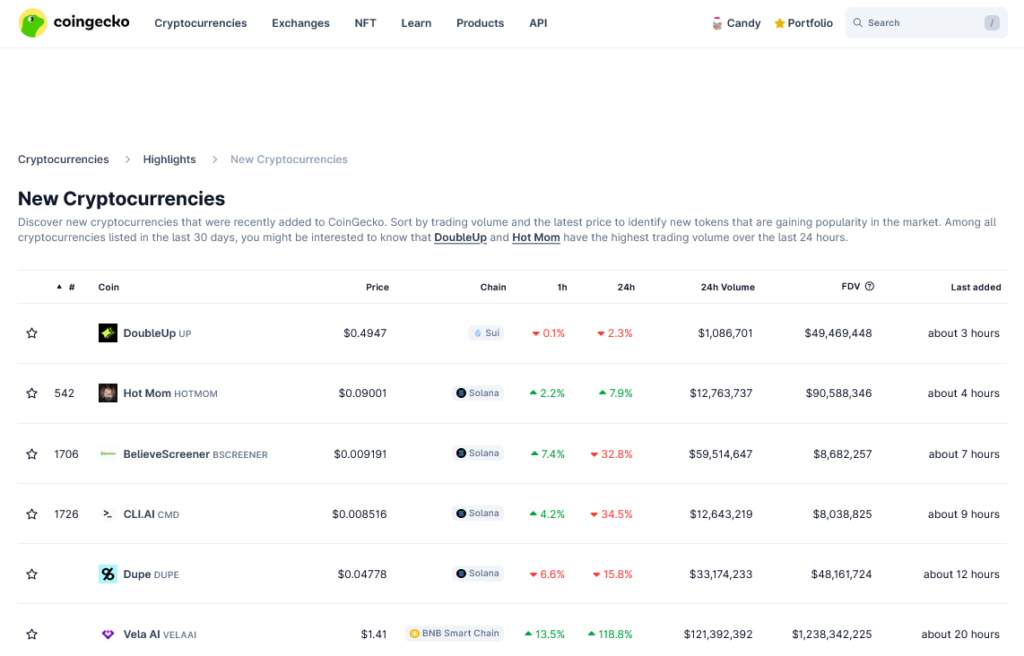Click the FDV help question-mark icon
Viewport: 1024px width, 656px height.
click(869, 286)
